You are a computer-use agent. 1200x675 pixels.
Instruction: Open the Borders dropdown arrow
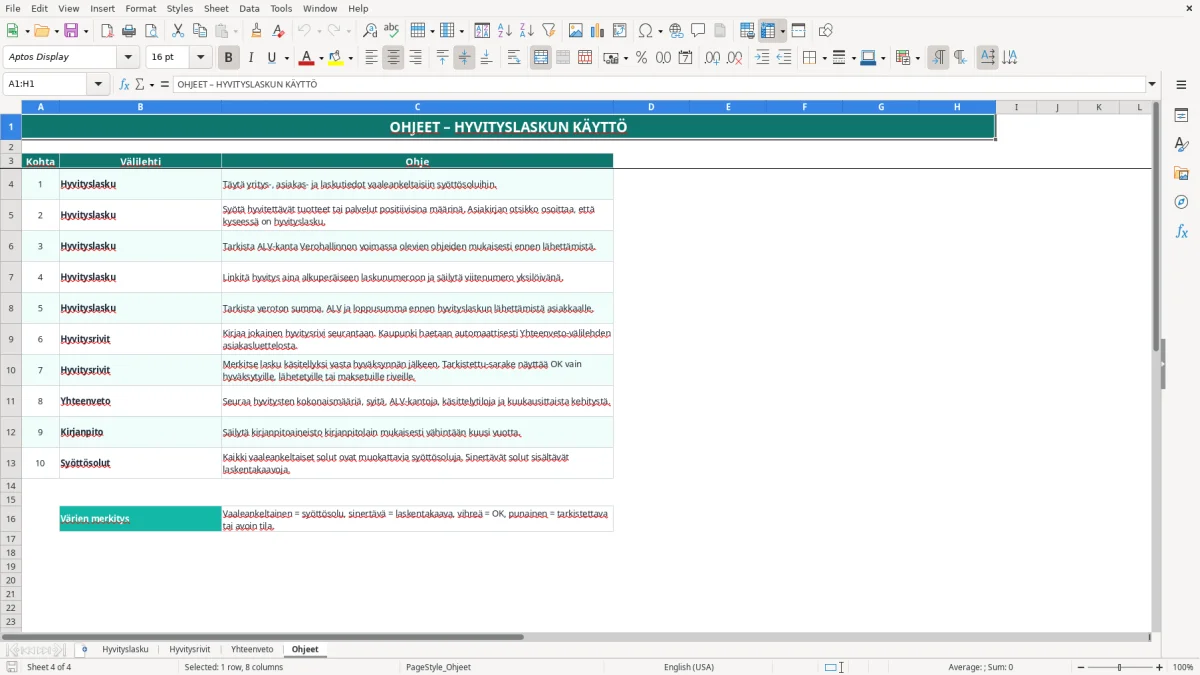pyautogui.click(x=823, y=58)
